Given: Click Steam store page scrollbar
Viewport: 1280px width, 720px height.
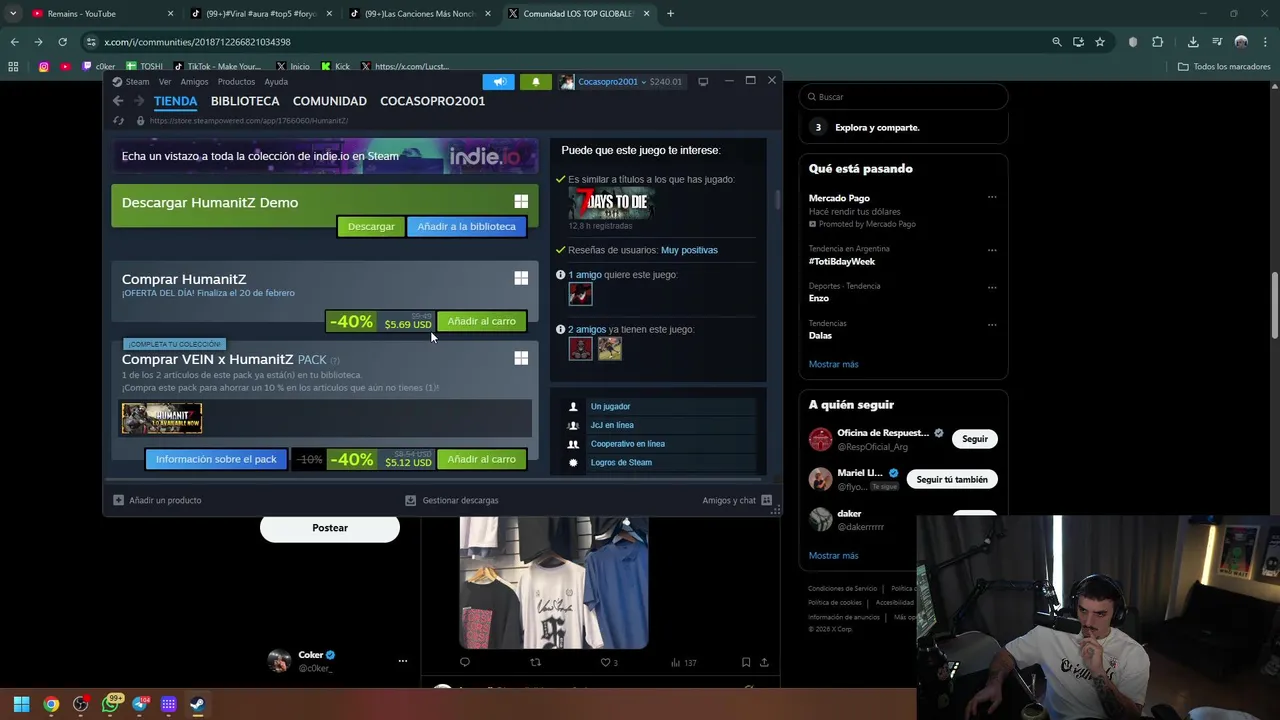Looking at the screenshot, I should tap(777, 199).
